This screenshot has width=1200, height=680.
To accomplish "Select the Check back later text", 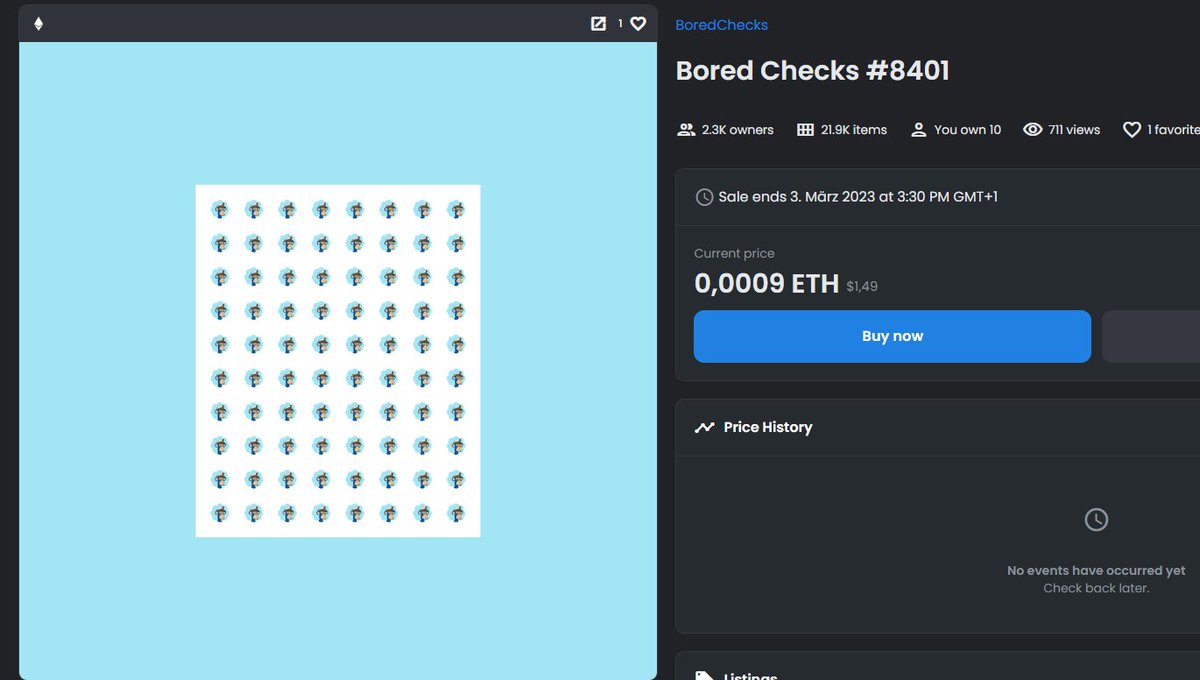I will (1096, 588).
